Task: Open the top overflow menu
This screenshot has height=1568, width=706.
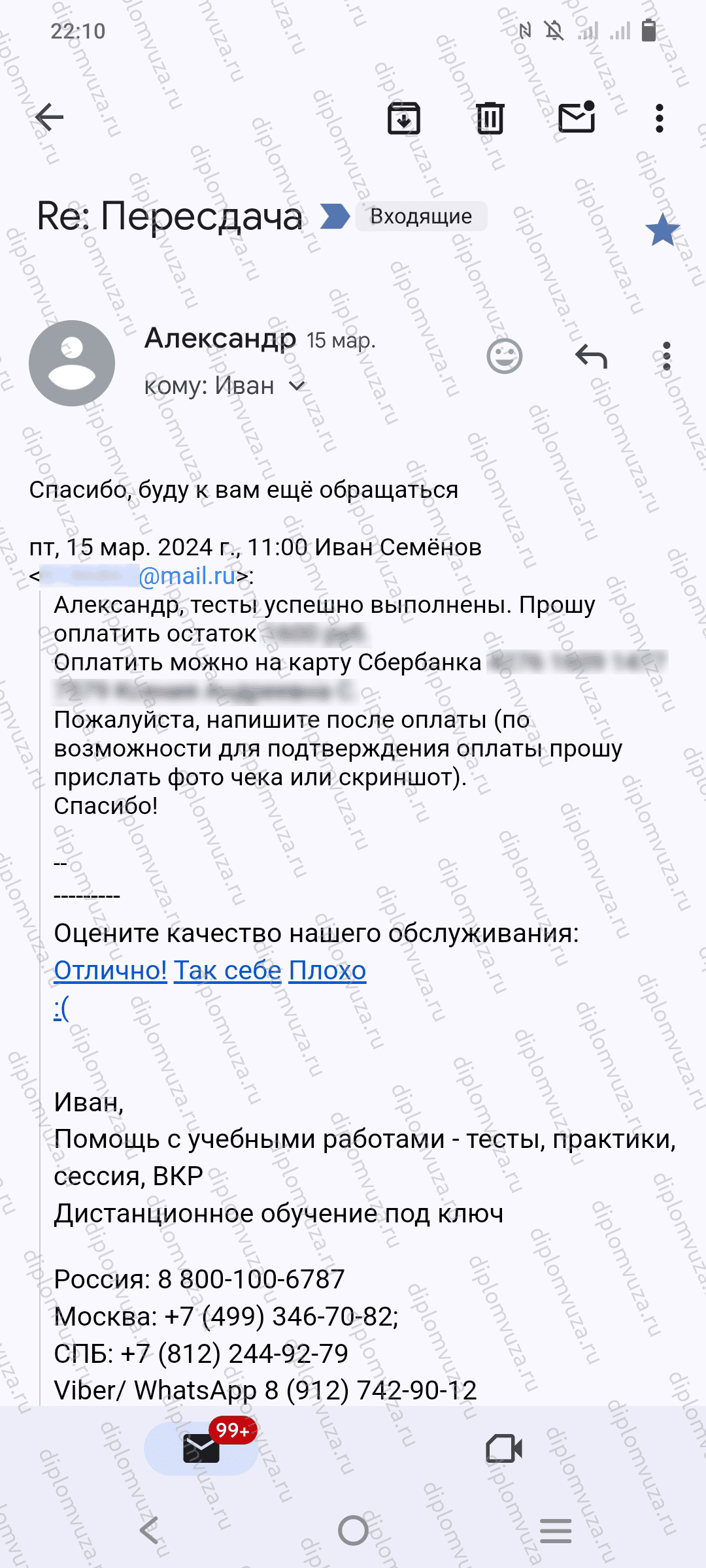Action: tap(660, 118)
